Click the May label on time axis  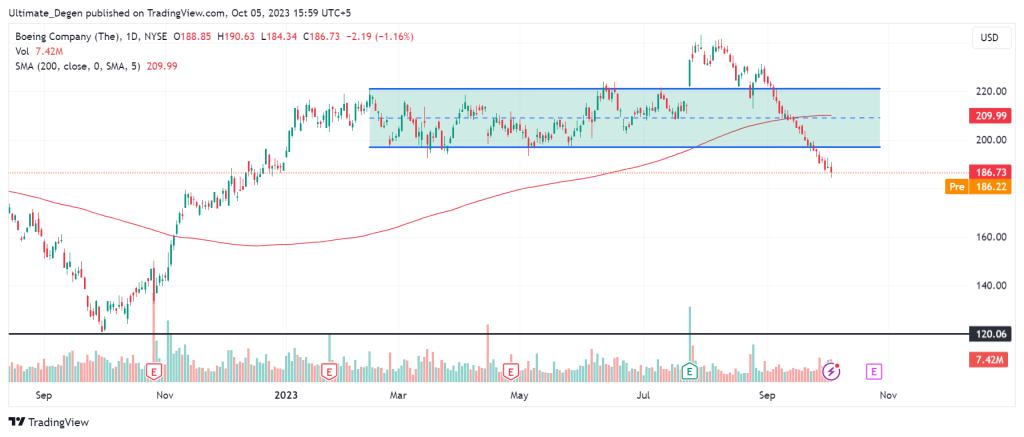[519, 395]
